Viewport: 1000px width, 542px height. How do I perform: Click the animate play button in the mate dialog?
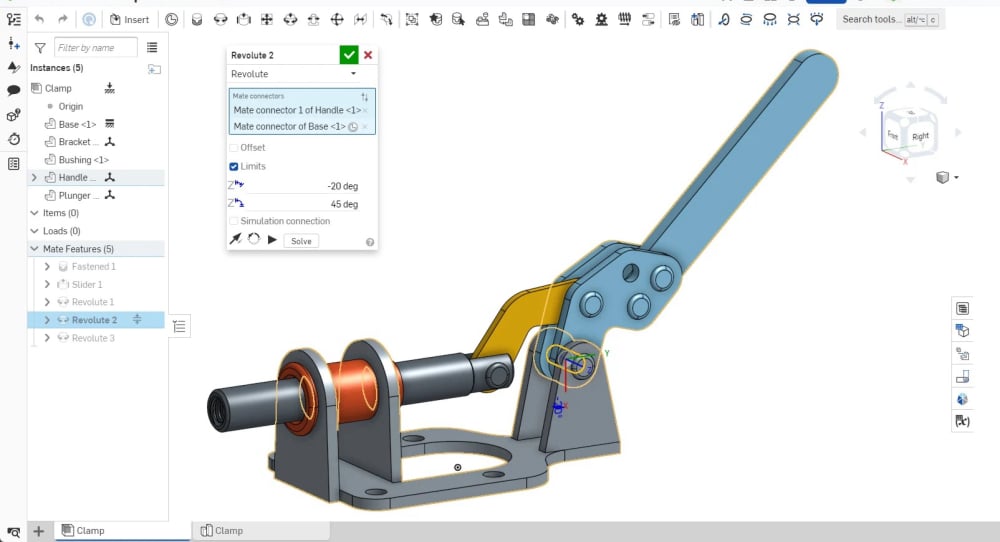(x=272, y=240)
